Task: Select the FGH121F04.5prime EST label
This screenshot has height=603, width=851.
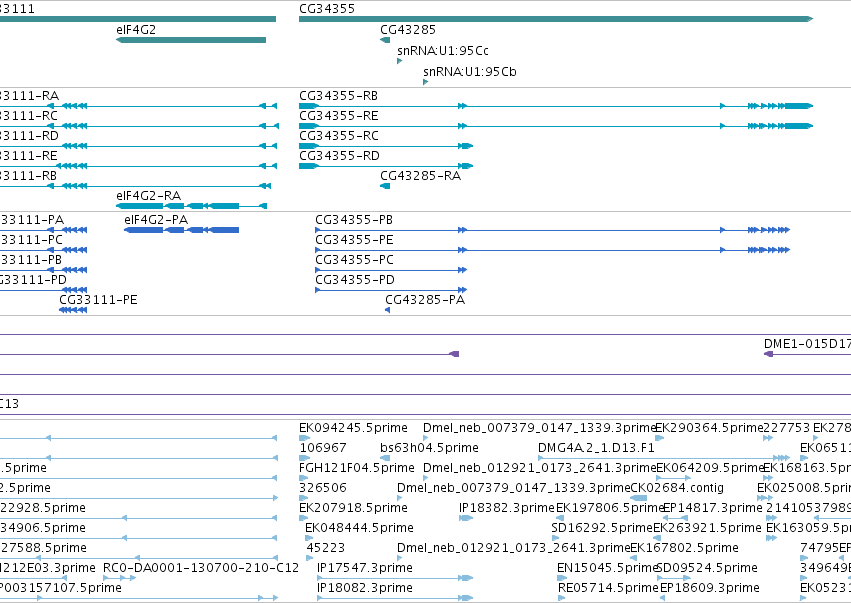Action: pos(357,468)
